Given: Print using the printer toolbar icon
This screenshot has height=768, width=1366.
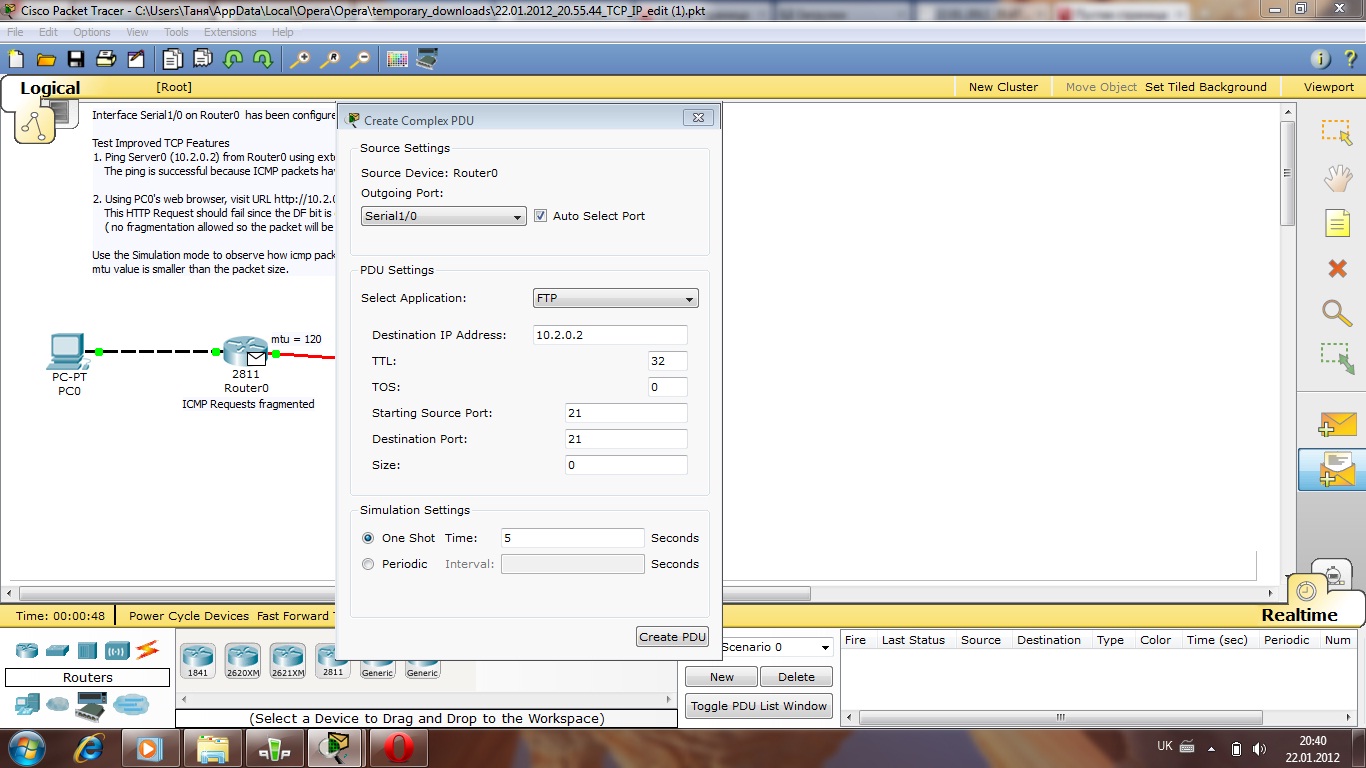Looking at the screenshot, I should [106, 59].
